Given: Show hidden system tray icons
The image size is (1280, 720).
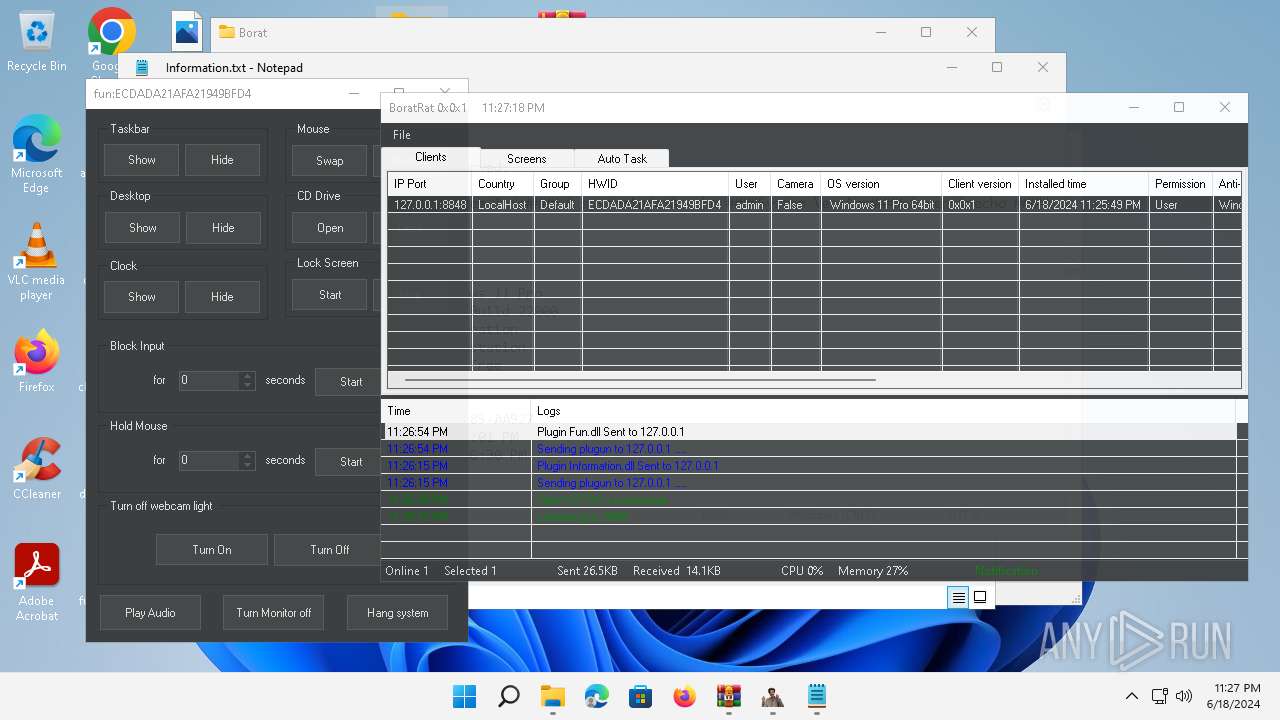Looking at the screenshot, I should [1132, 696].
